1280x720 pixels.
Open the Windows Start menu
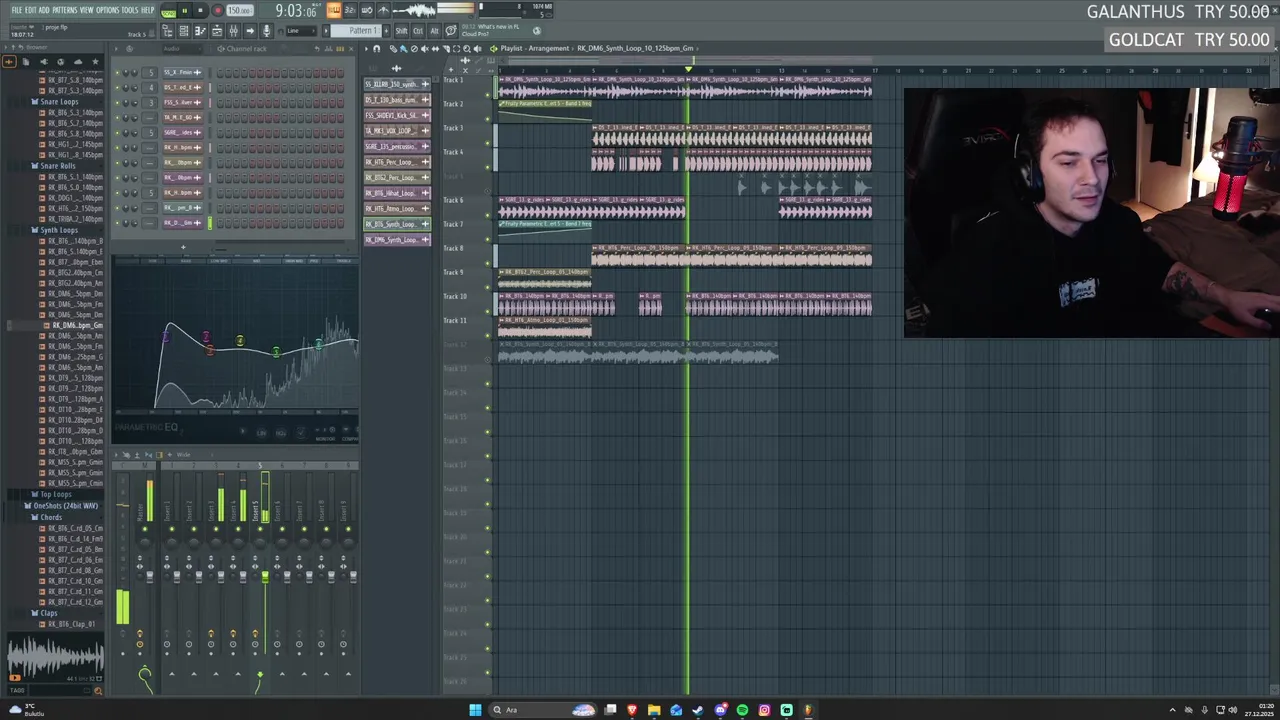(x=475, y=710)
